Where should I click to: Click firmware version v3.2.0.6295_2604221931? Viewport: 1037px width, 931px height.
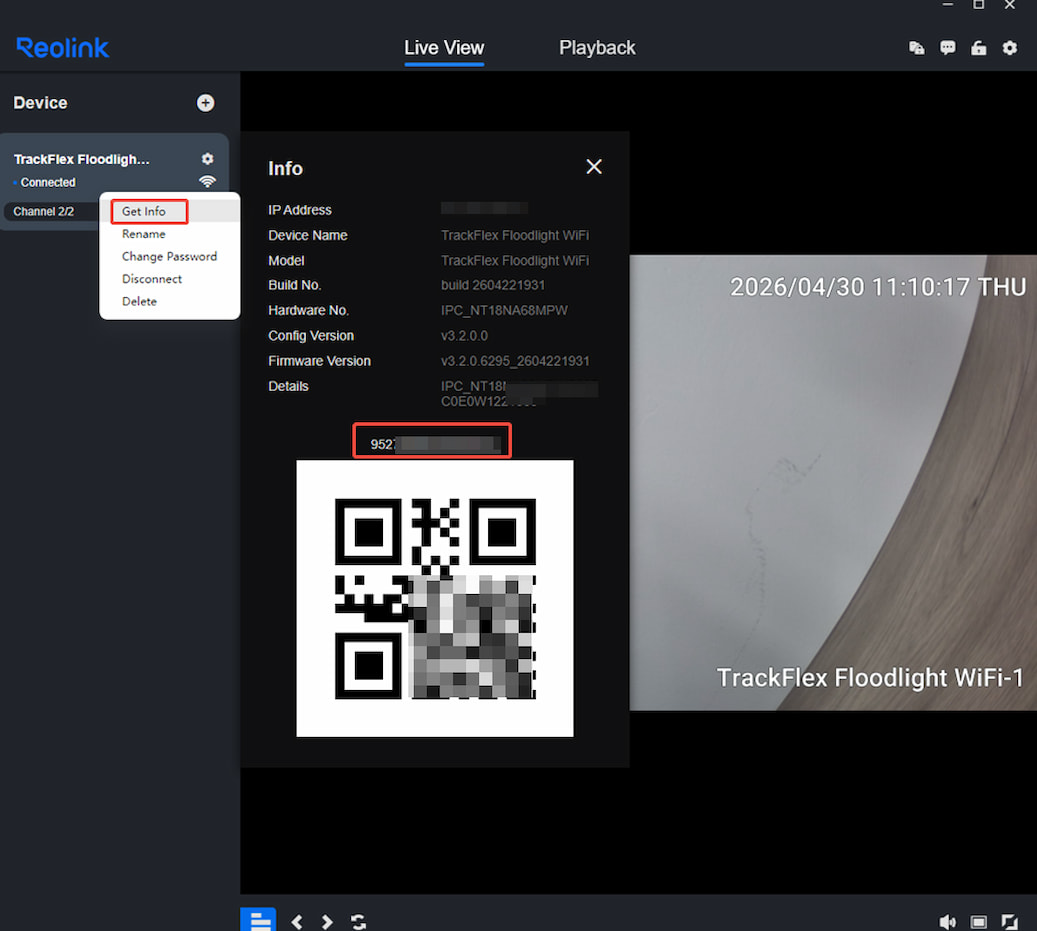[x=515, y=361]
